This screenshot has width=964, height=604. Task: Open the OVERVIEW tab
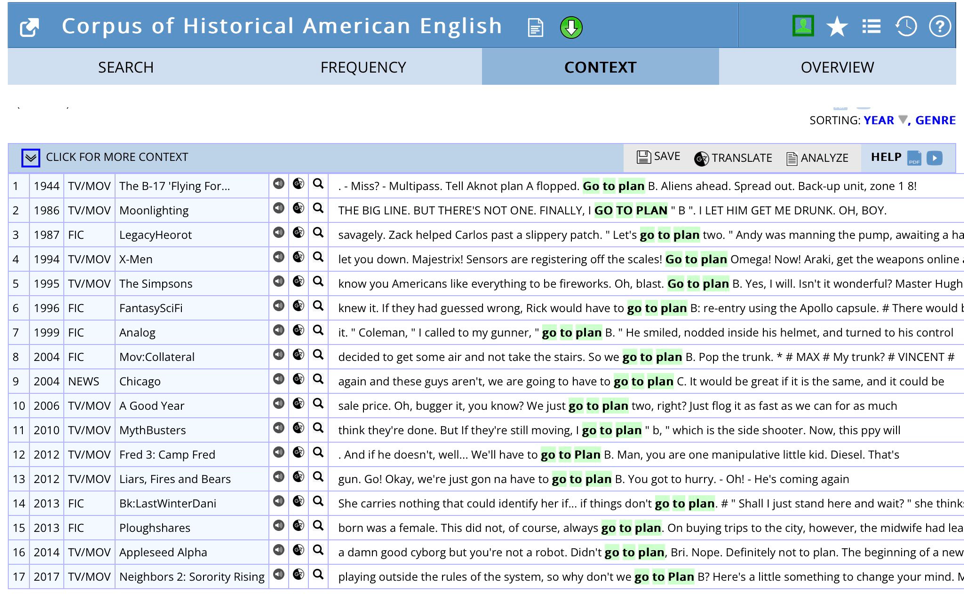tap(837, 67)
